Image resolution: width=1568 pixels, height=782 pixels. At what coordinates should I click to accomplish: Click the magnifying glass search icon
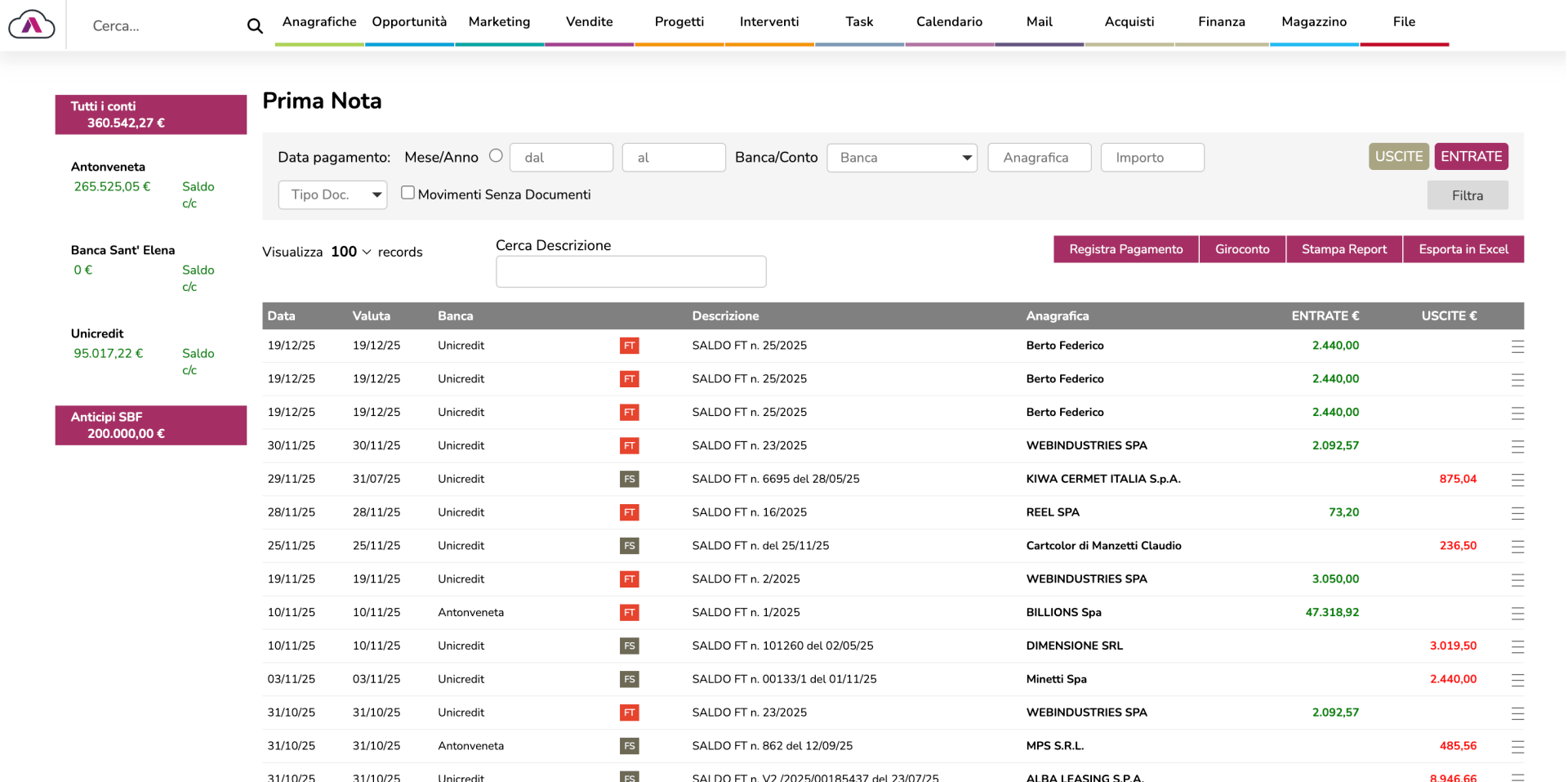255,26
